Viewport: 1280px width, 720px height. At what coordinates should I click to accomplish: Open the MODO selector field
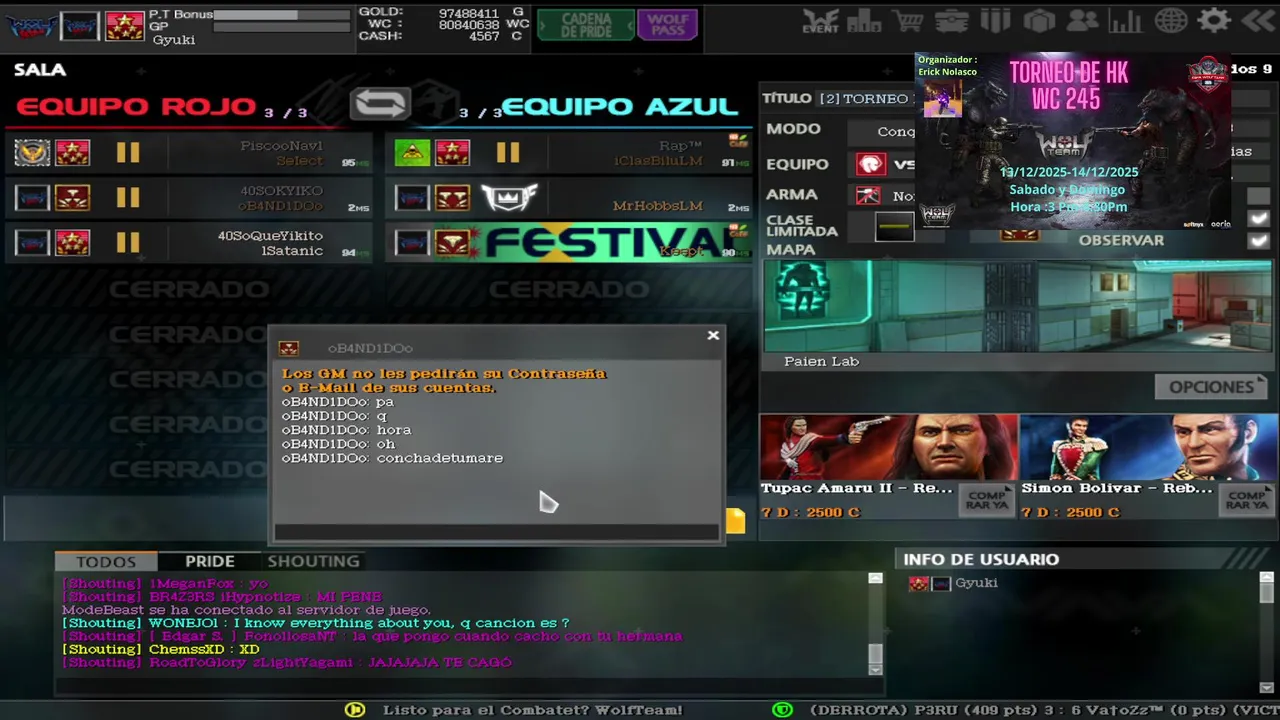tap(881, 131)
